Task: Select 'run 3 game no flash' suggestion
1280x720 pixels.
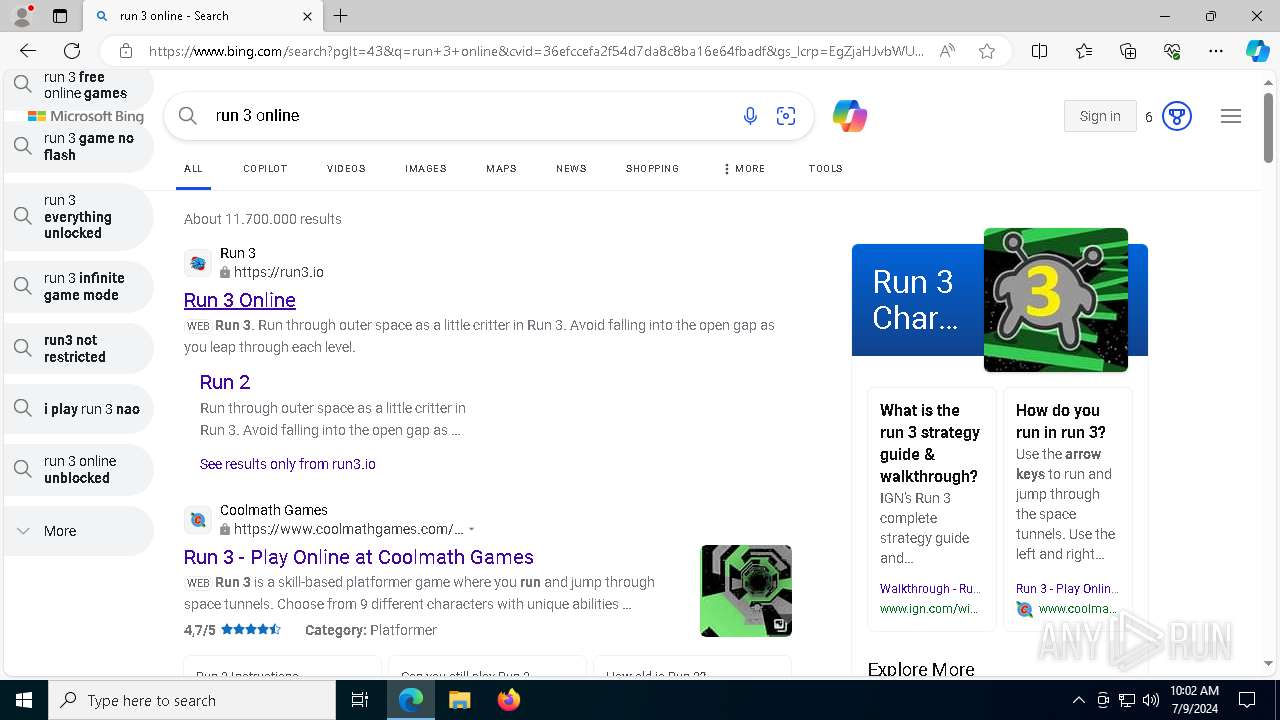Action: point(79,147)
